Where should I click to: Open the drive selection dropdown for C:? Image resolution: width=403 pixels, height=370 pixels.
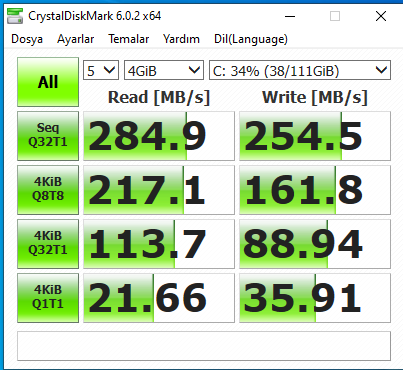coord(300,70)
